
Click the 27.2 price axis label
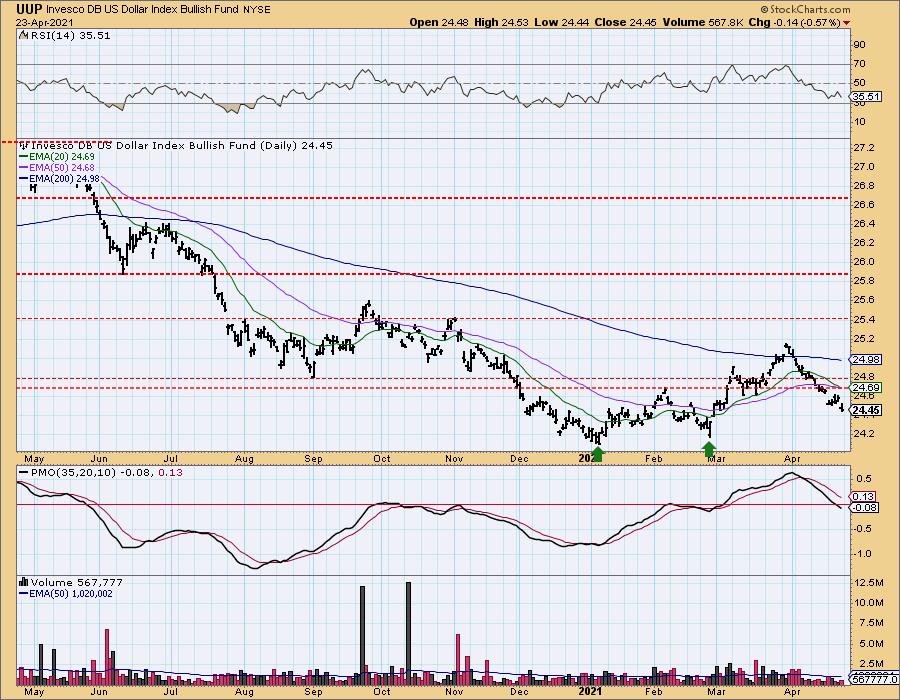coord(863,148)
